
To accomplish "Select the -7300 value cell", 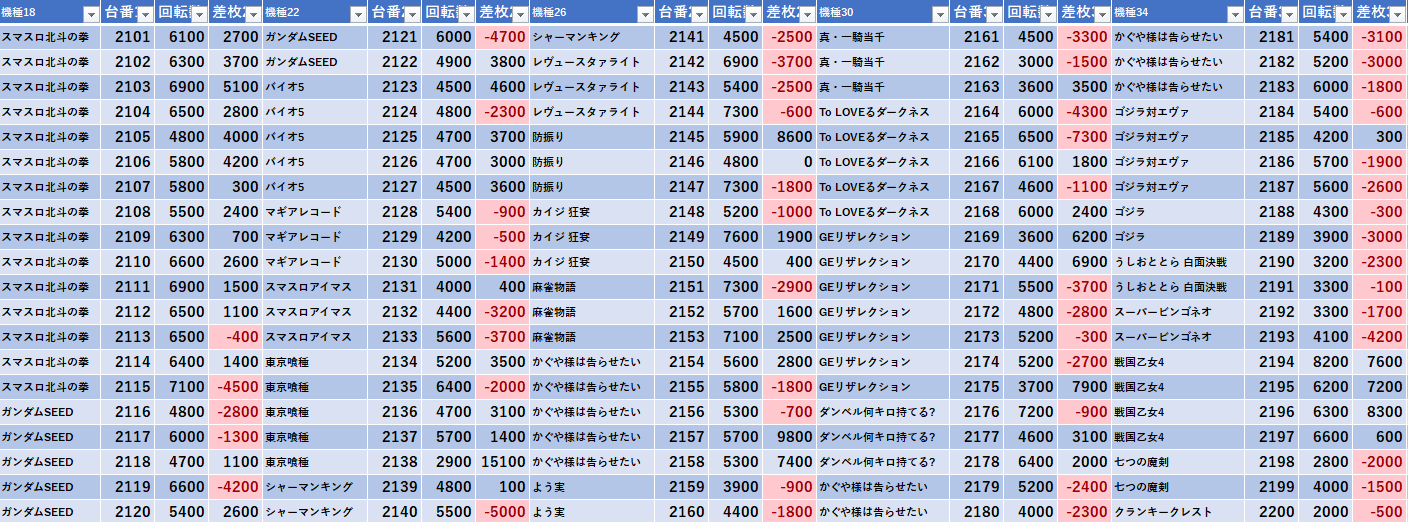I will (1083, 137).
